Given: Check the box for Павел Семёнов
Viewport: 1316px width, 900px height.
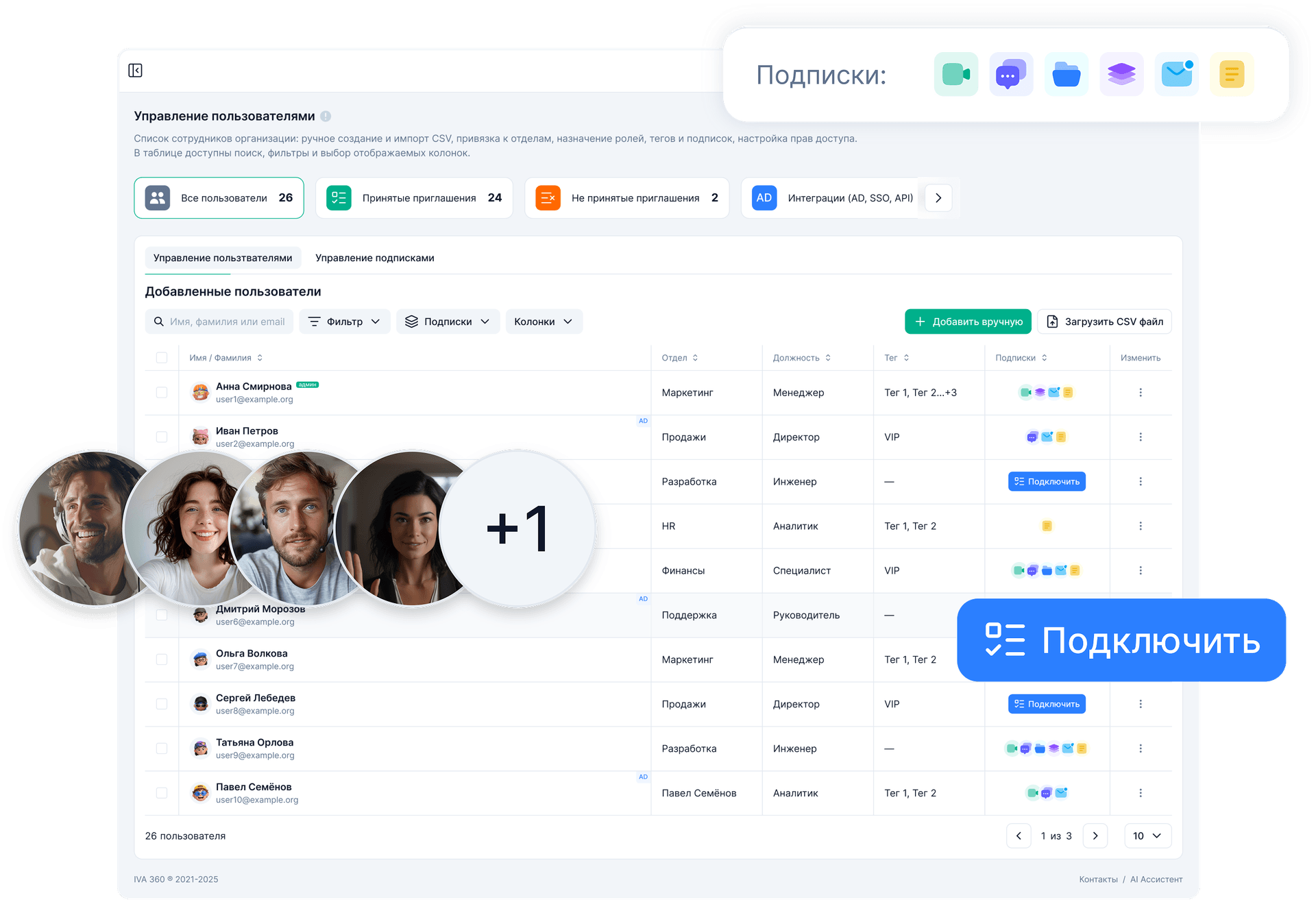Looking at the screenshot, I should pos(162,793).
